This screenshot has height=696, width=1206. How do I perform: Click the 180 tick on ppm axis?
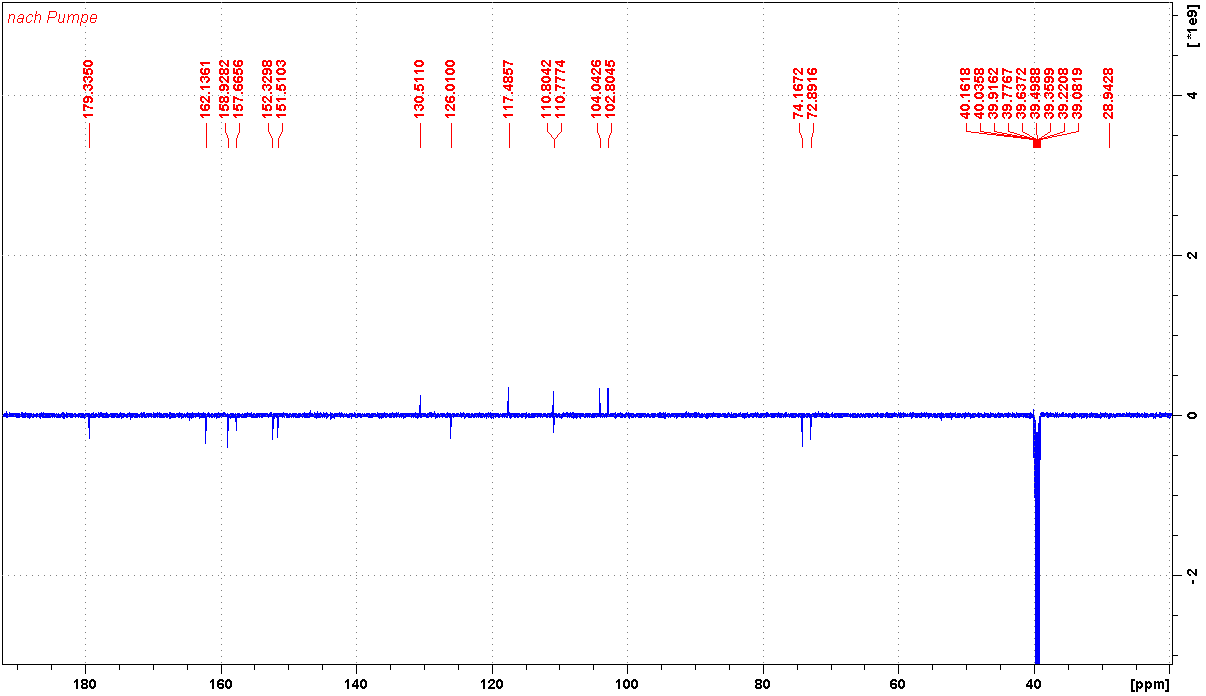[85, 685]
